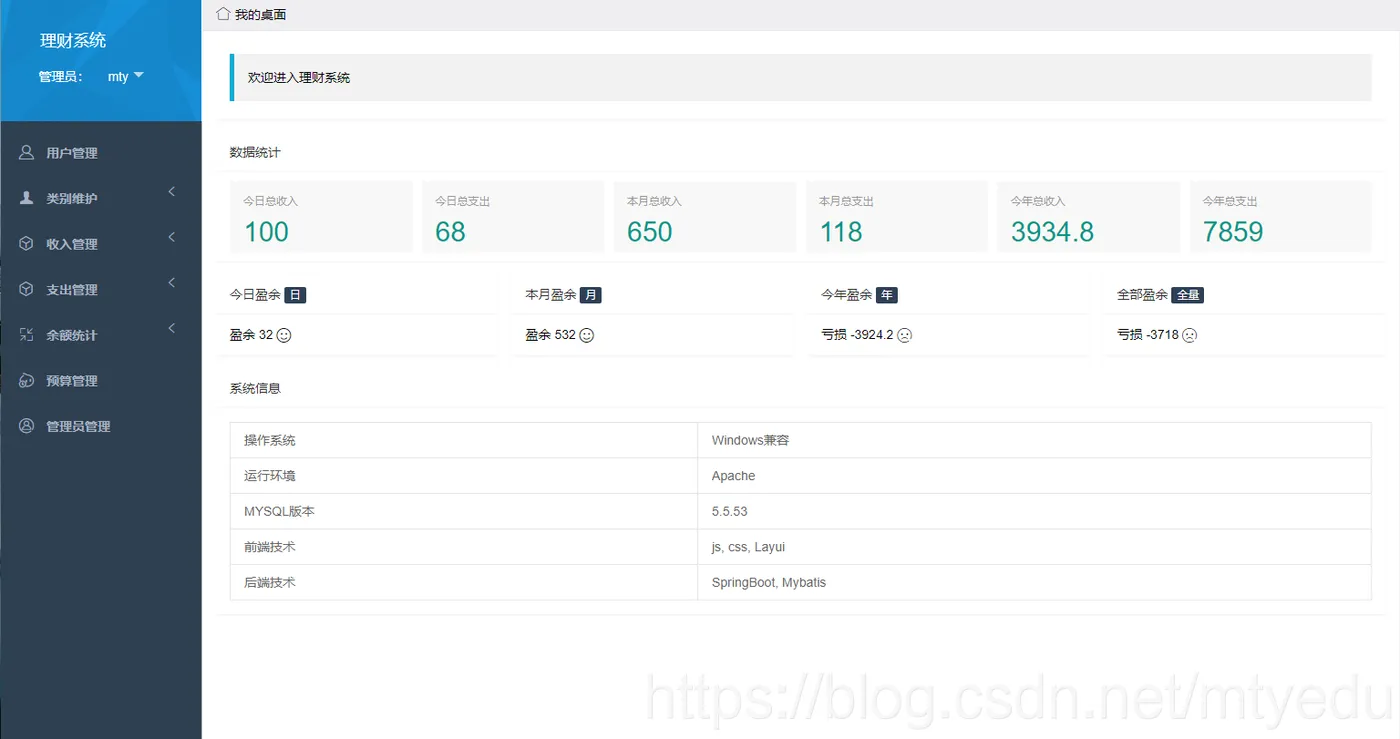Expand the 收入管理 submenu chevron
The width and height of the screenshot is (1400, 739).
click(172, 237)
